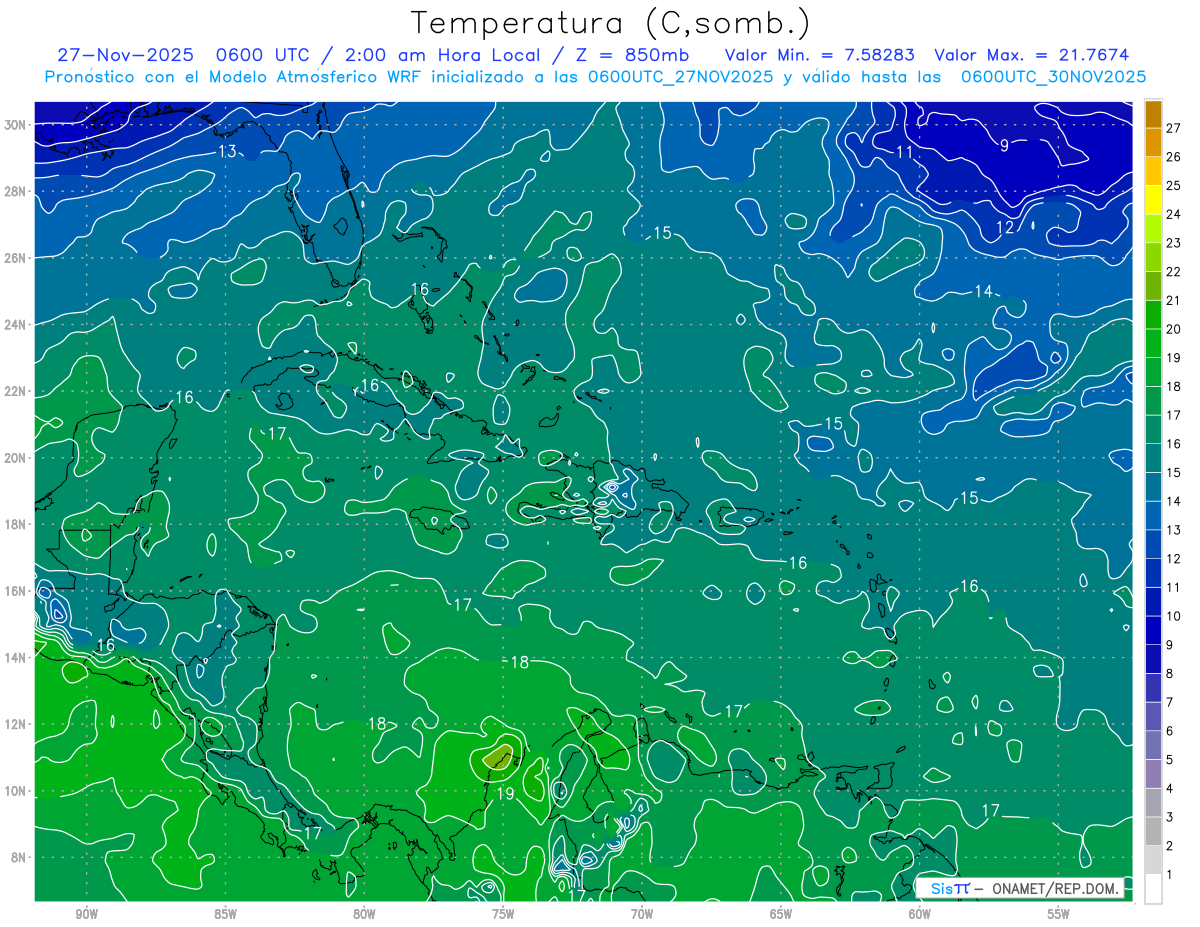1200x927 pixels.
Task: Click the 65W longitude label
Action: point(781,914)
